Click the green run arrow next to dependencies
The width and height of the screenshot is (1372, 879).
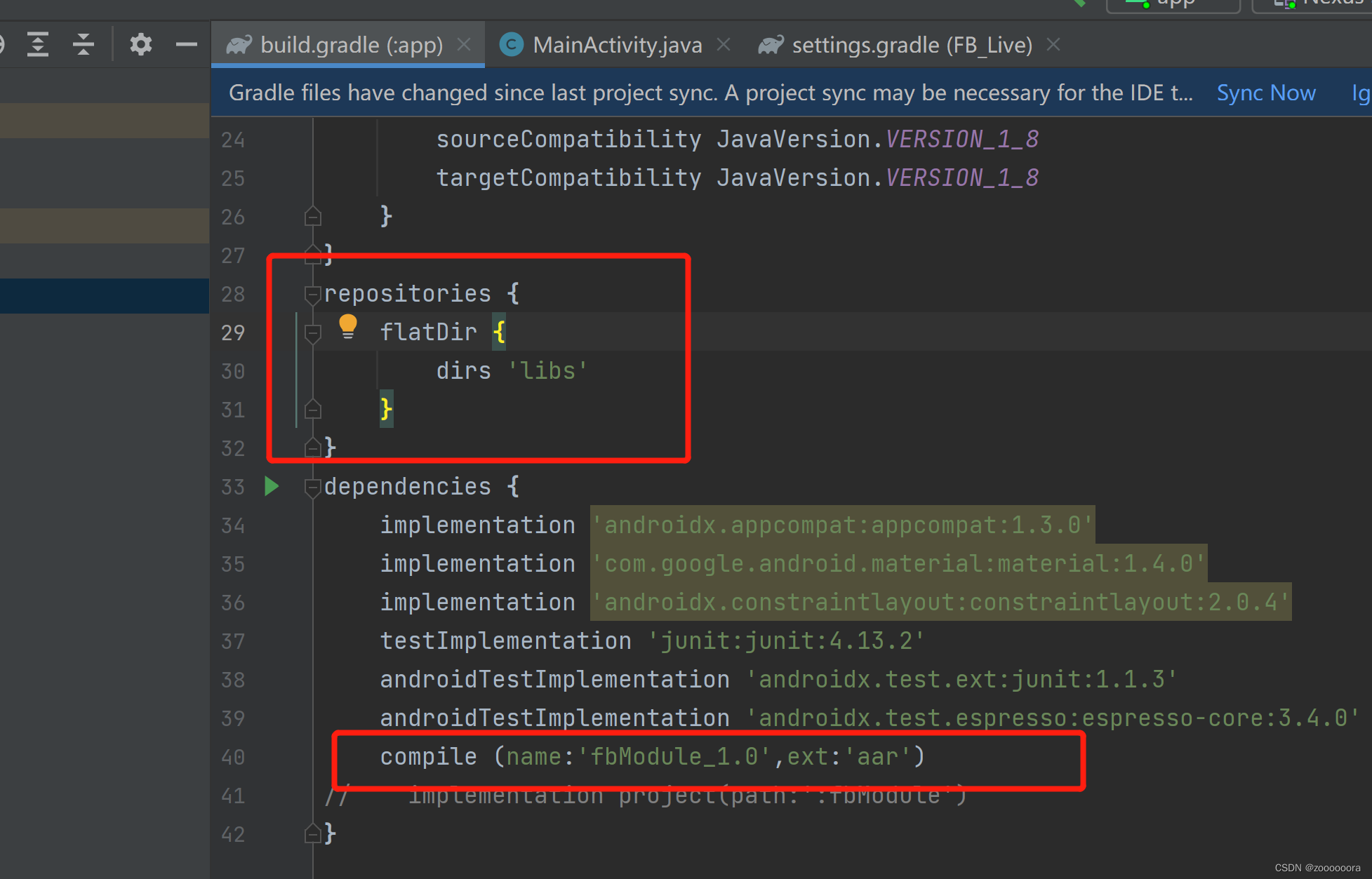click(272, 486)
